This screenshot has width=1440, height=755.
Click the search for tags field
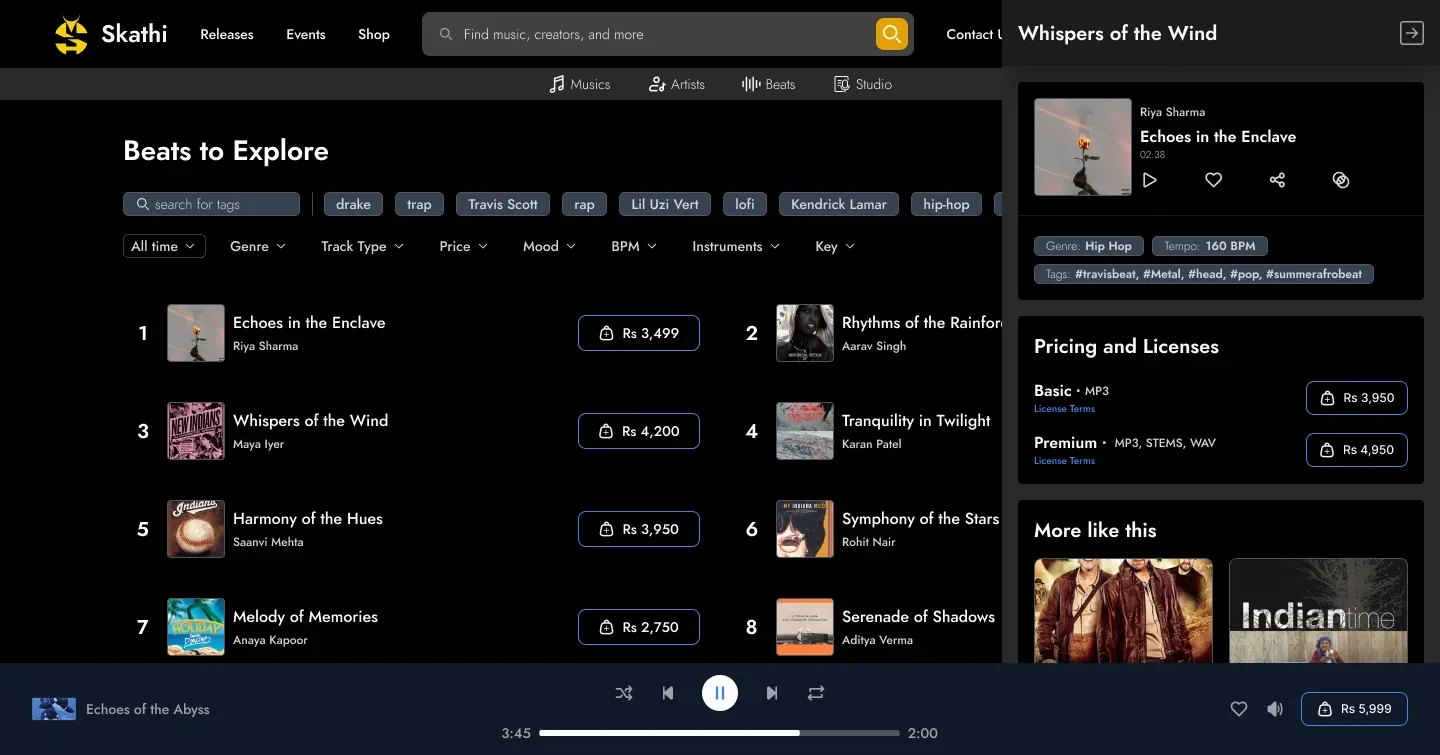(x=211, y=204)
